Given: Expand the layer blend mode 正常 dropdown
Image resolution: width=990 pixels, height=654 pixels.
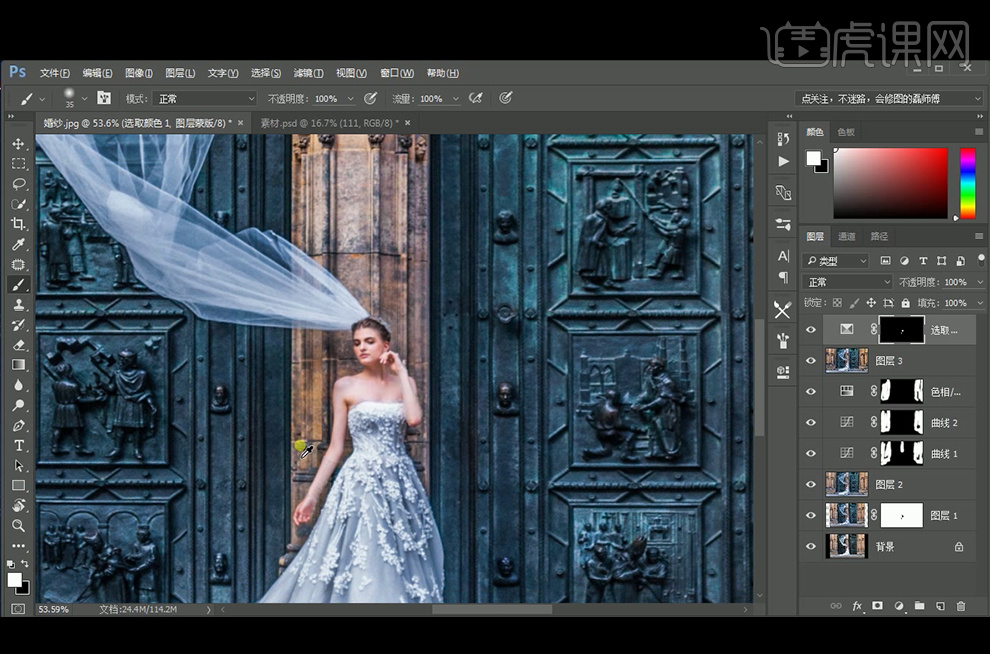Looking at the screenshot, I should 848,282.
